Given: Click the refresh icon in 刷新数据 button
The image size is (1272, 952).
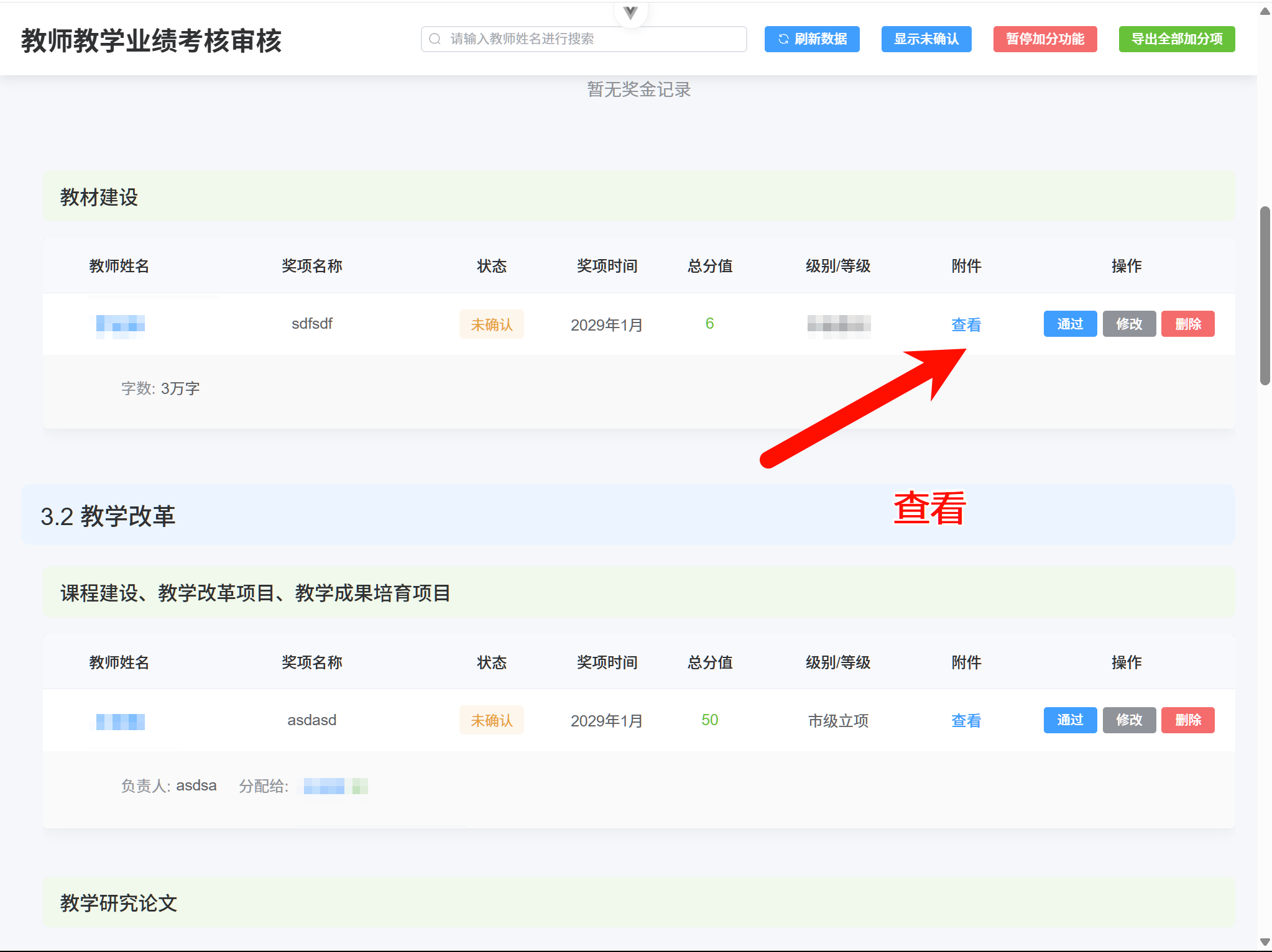Looking at the screenshot, I should click(x=783, y=39).
